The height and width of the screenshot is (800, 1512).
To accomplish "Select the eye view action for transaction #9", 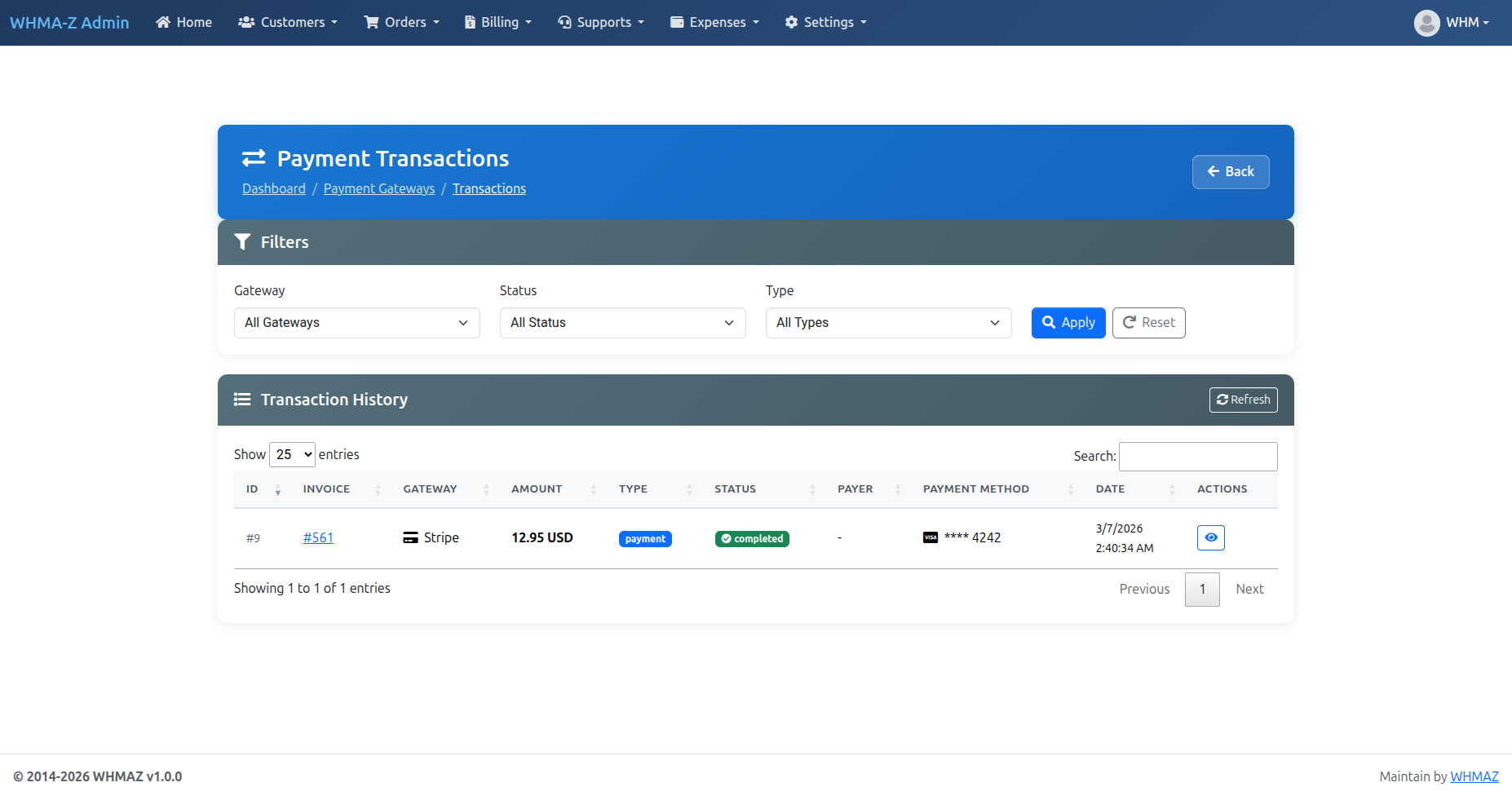I will 1210,537.
